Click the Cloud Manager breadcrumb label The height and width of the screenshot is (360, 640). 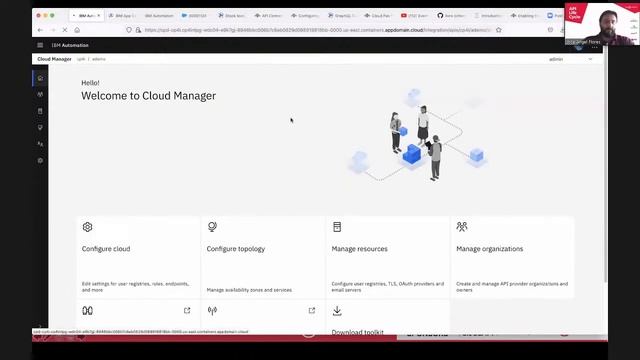pos(54,59)
